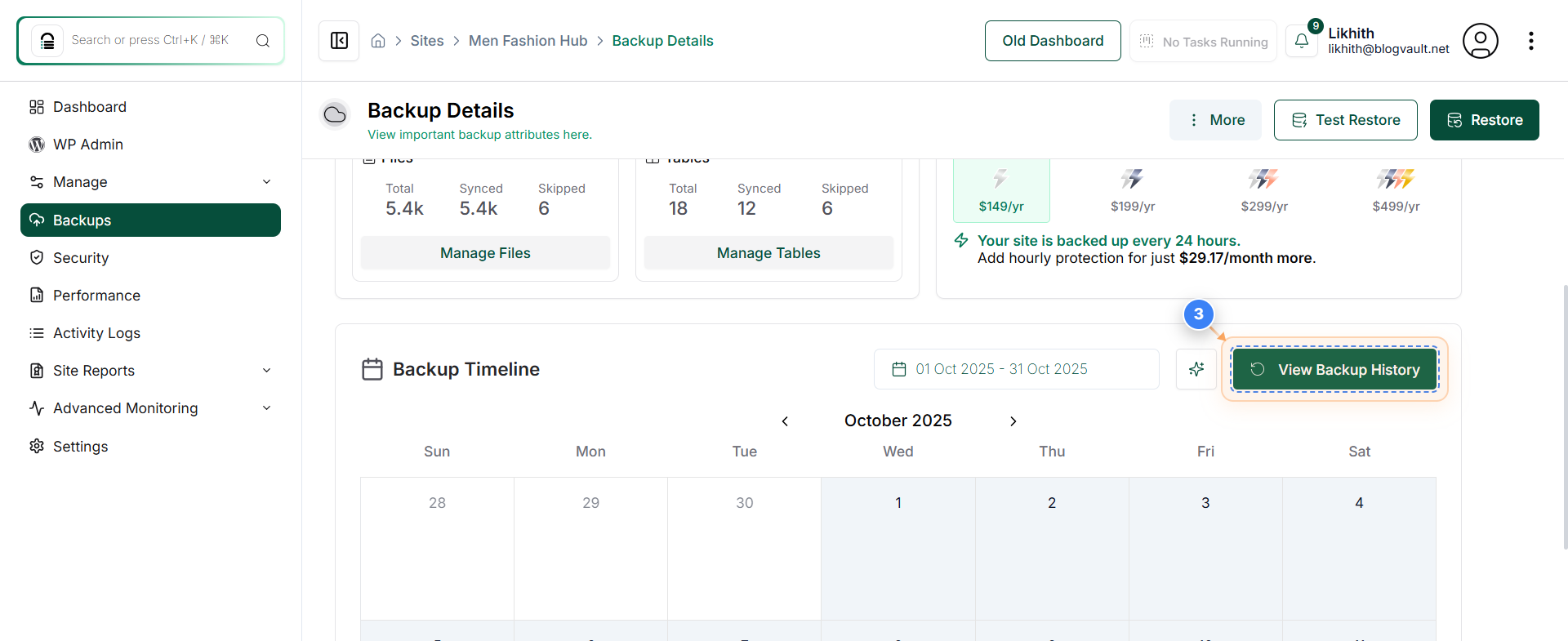The image size is (1568, 641).
Task: Open Security in the sidebar
Action: point(150,258)
